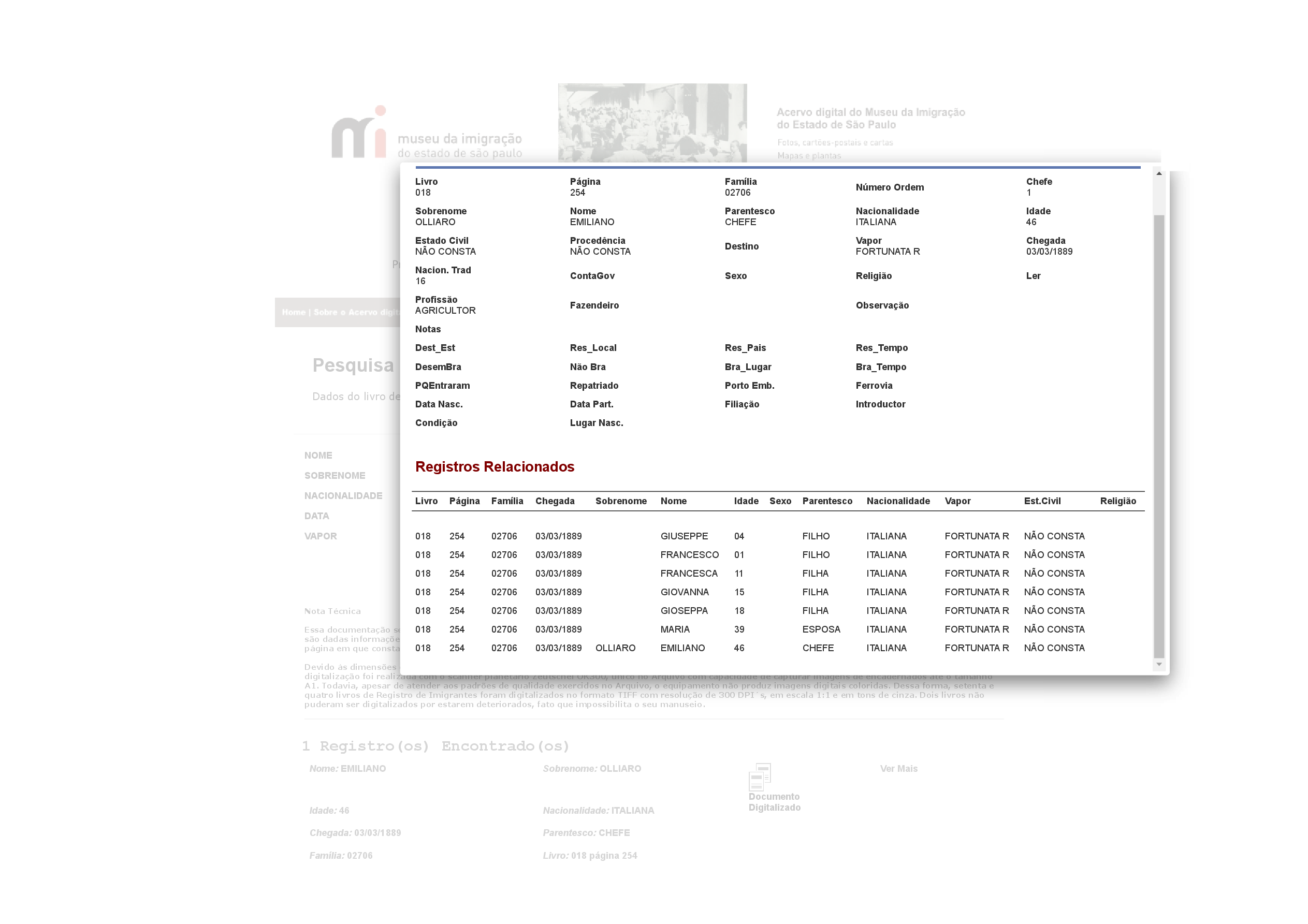
Task: Click the Idade value 46 in details
Action: [x=1030, y=222]
